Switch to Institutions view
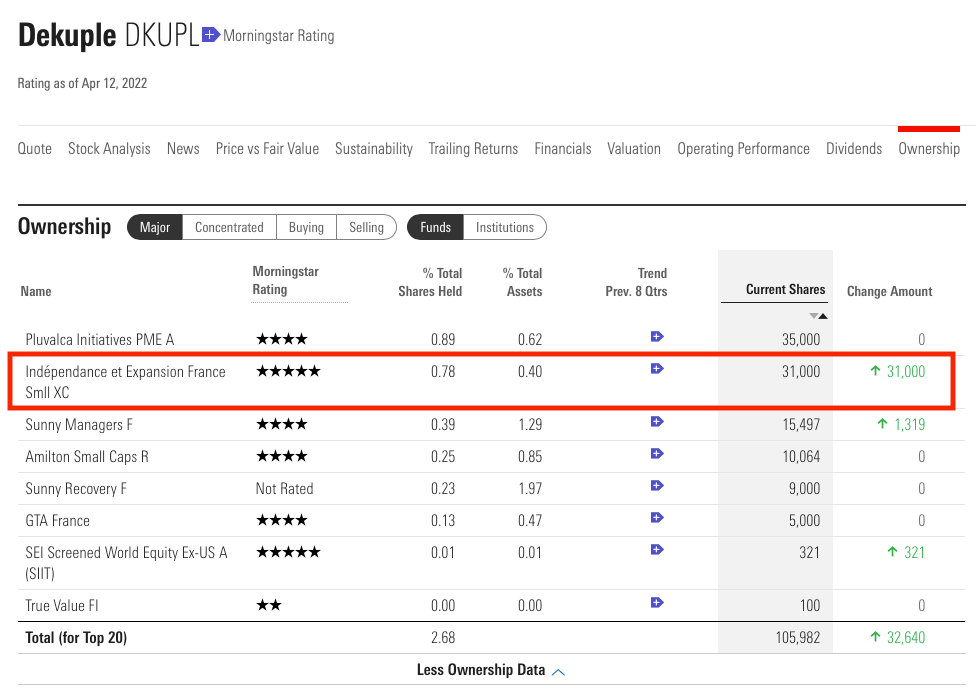Screen dimensions: 976x698 pyautogui.click(x=504, y=227)
